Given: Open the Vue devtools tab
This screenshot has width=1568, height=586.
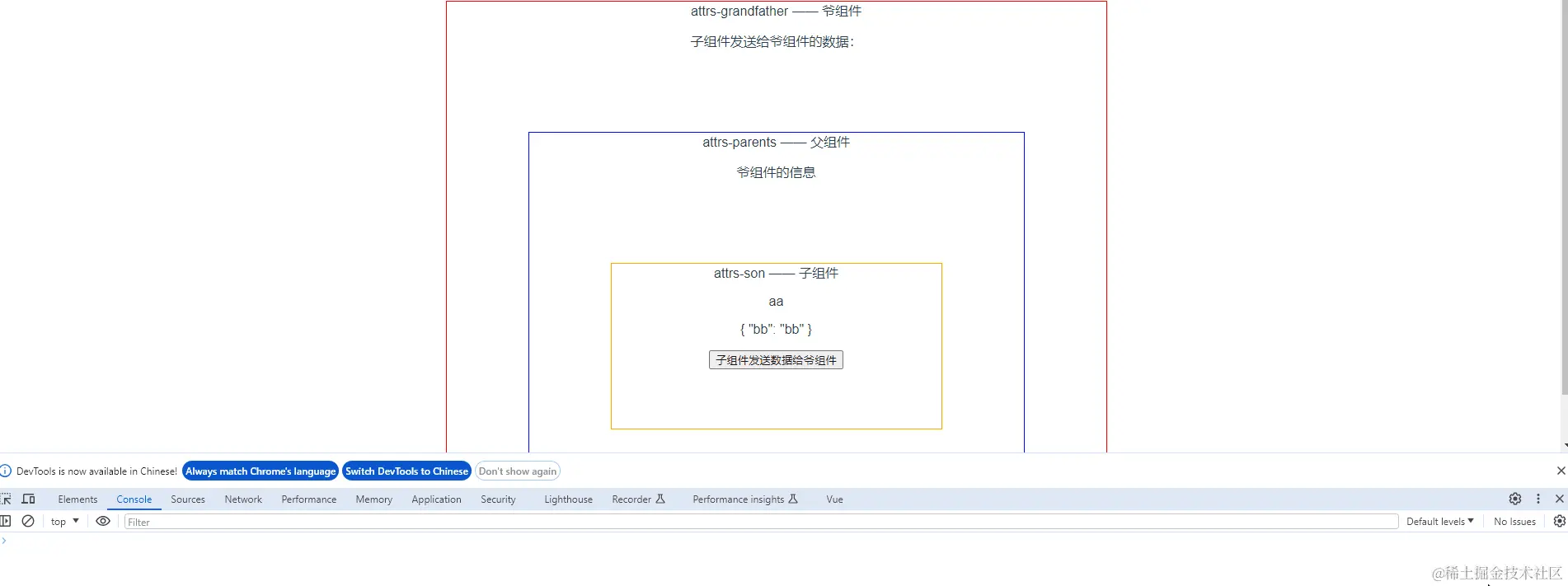Looking at the screenshot, I should (x=834, y=499).
